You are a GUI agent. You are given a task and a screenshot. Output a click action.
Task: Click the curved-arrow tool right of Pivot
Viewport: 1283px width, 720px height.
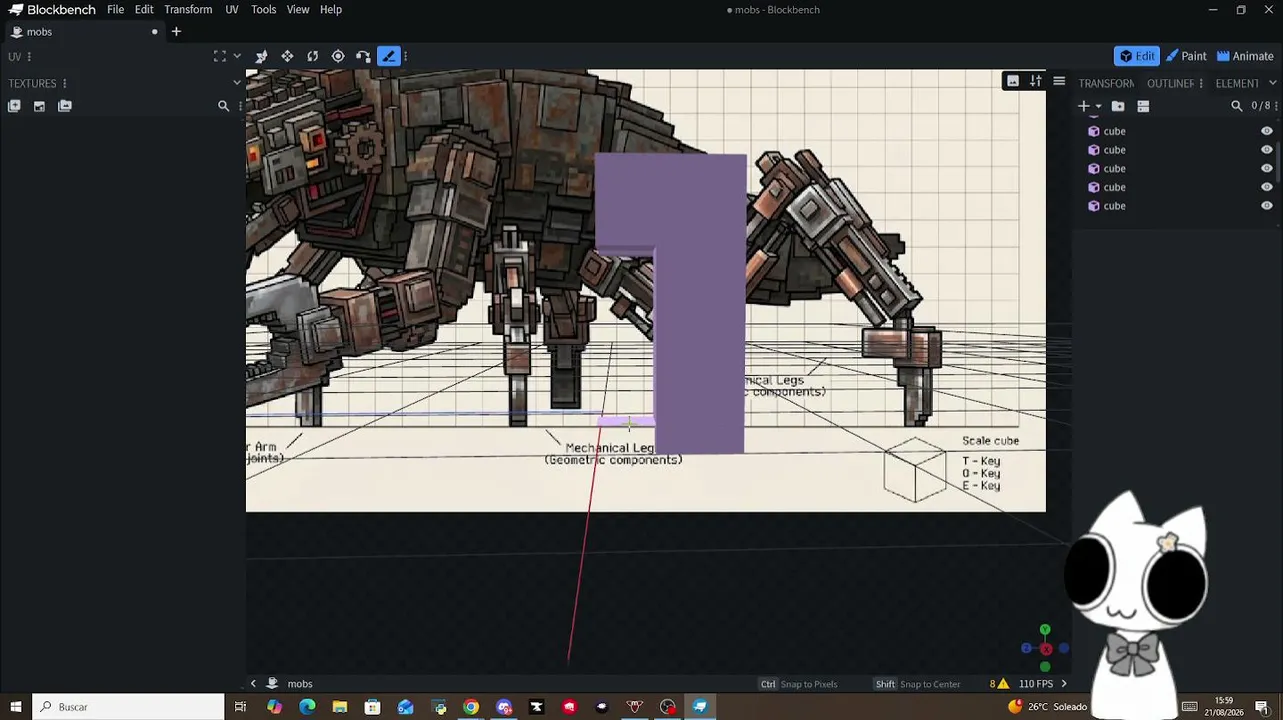363,56
